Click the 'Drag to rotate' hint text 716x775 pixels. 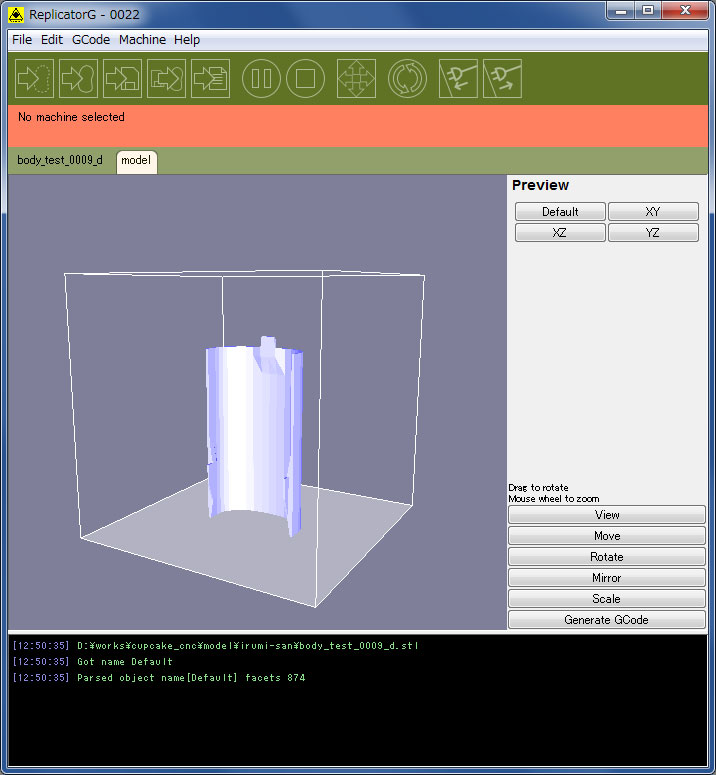click(538, 487)
